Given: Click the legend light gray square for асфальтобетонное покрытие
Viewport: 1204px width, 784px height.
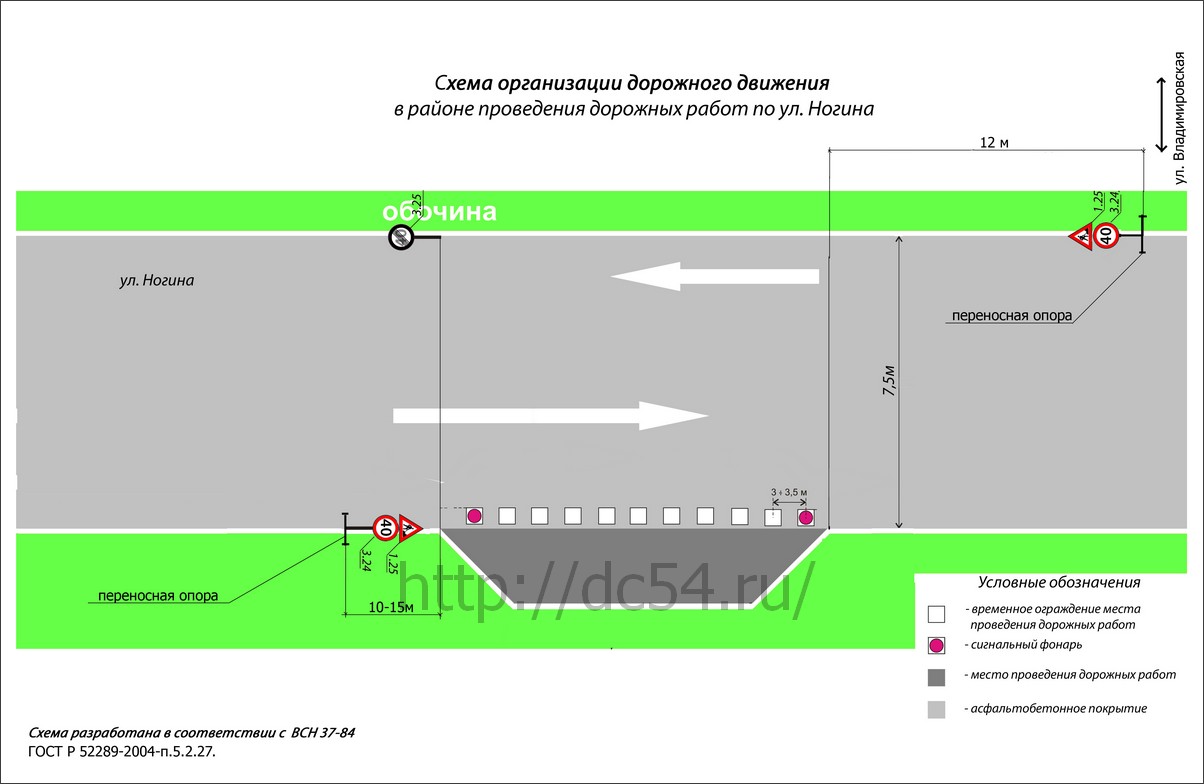Looking at the screenshot, I should pos(936,709).
